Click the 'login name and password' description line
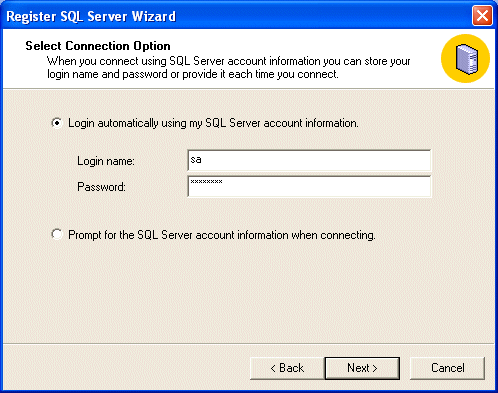This screenshot has height=393, width=498. pyautogui.click(x=193, y=74)
